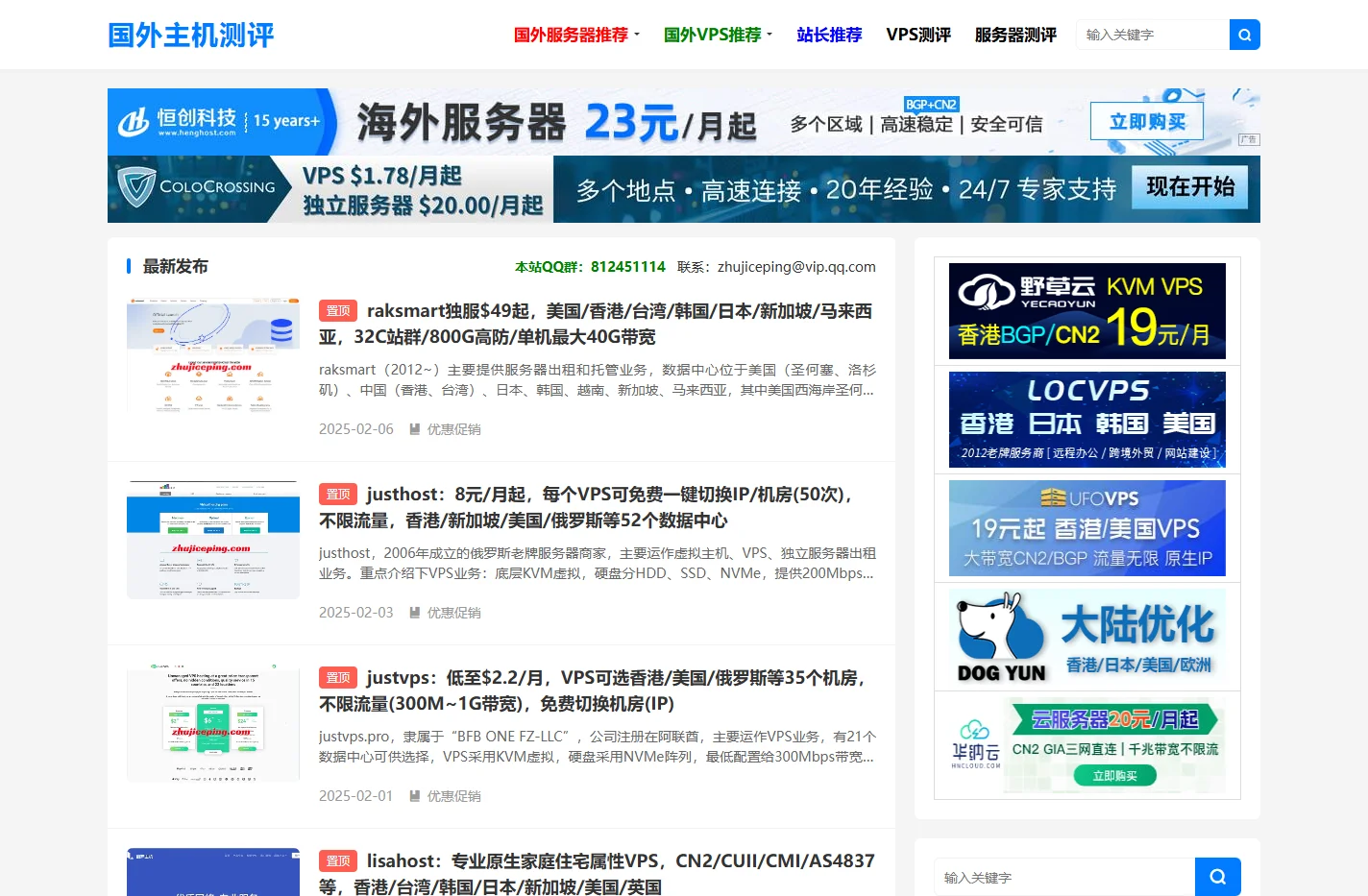Expand the 国外服务器推荐 dropdown menu

pos(576,35)
